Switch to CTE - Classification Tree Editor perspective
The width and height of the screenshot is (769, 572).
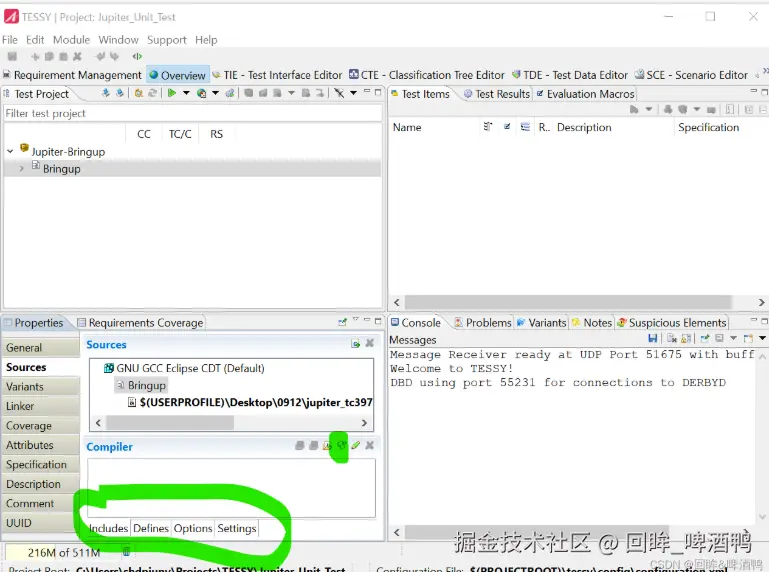point(427,75)
